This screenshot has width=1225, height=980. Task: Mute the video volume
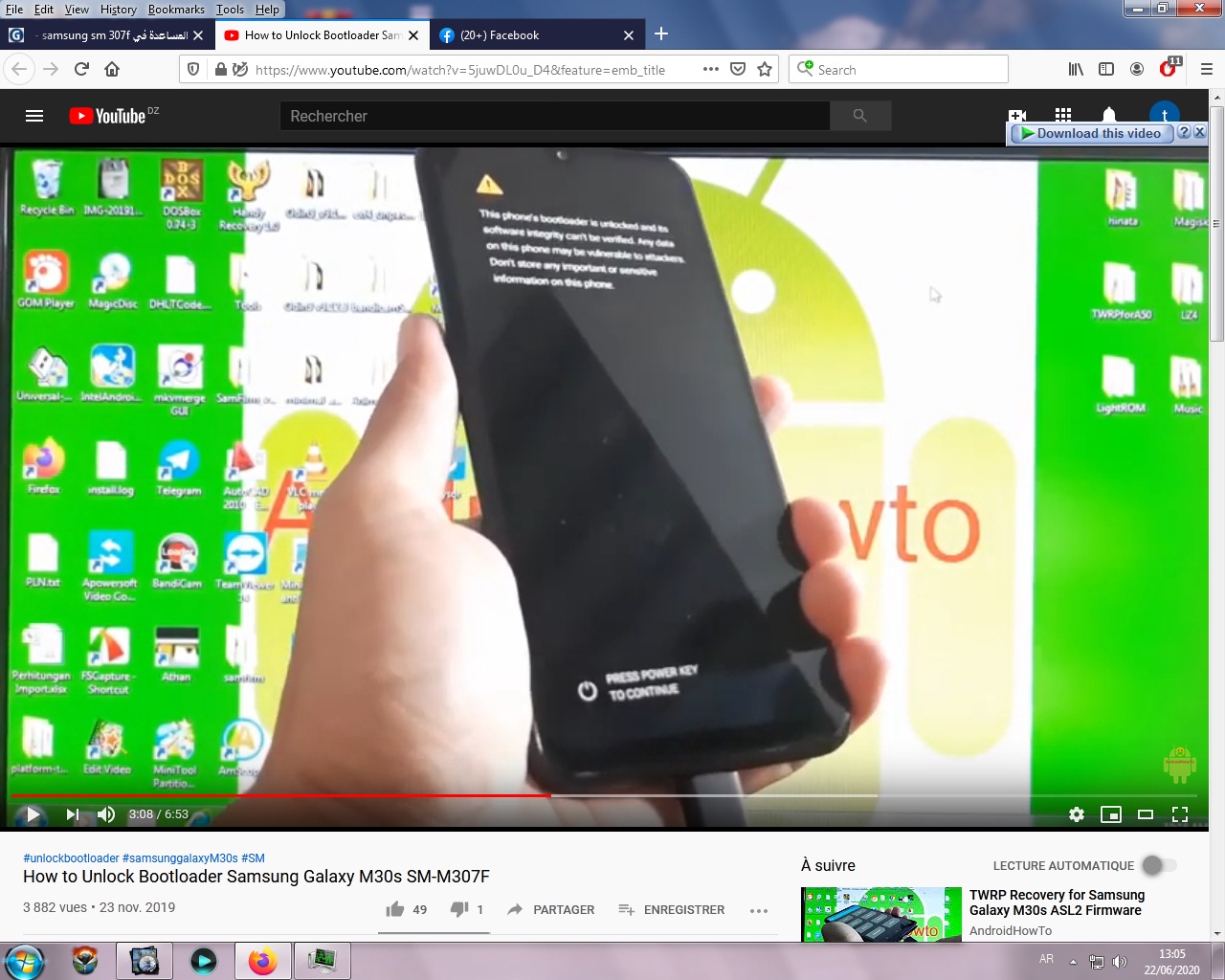106,814
